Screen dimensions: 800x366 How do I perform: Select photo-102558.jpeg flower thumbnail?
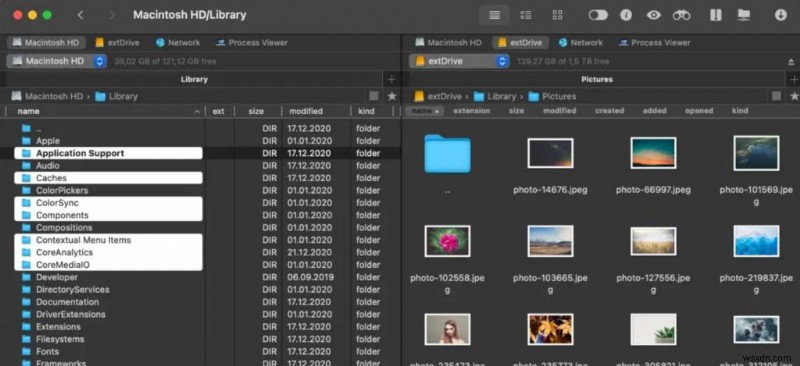coord(447,241)
